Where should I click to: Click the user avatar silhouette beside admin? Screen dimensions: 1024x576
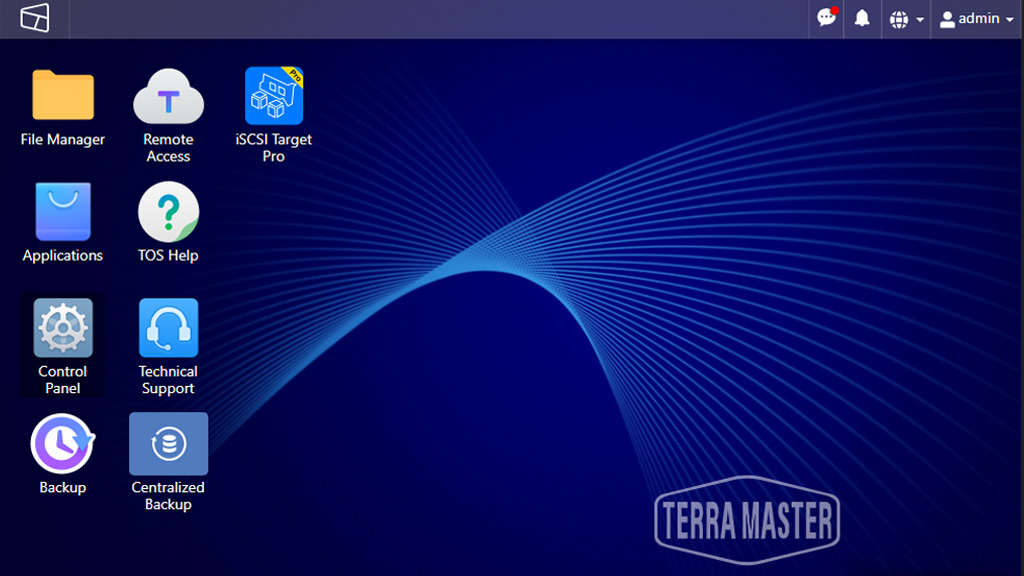click(947, 19)
